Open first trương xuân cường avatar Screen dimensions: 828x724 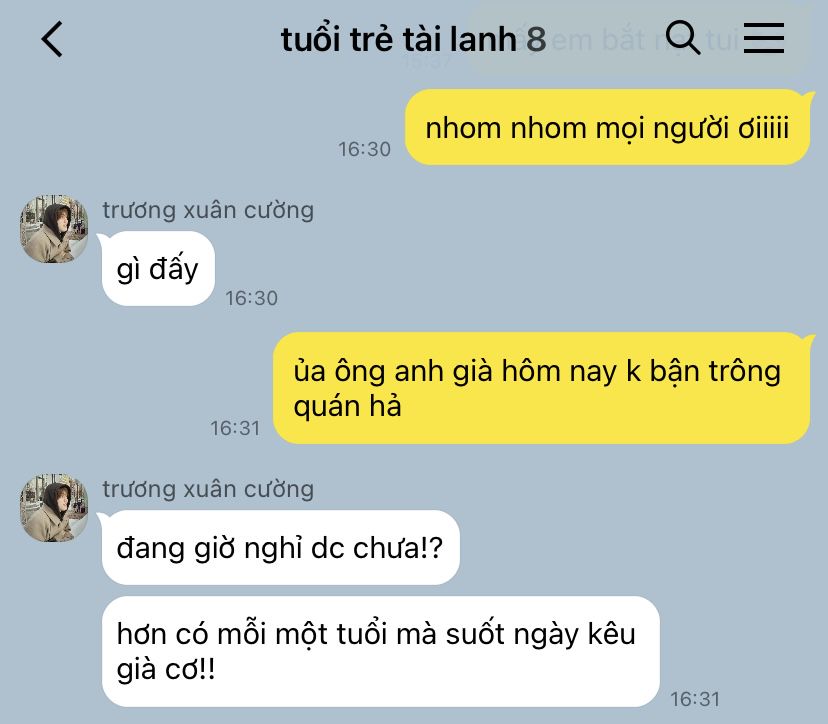(54, 229)
